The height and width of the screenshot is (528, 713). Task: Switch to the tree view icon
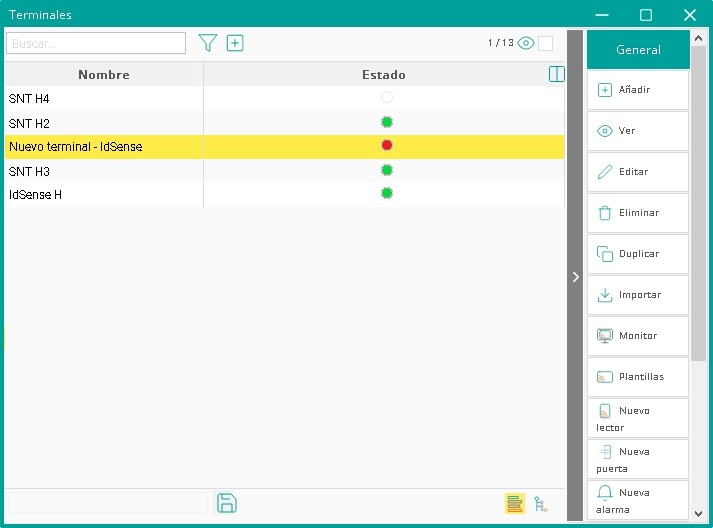pyautogui.click(x=541, y=503)
